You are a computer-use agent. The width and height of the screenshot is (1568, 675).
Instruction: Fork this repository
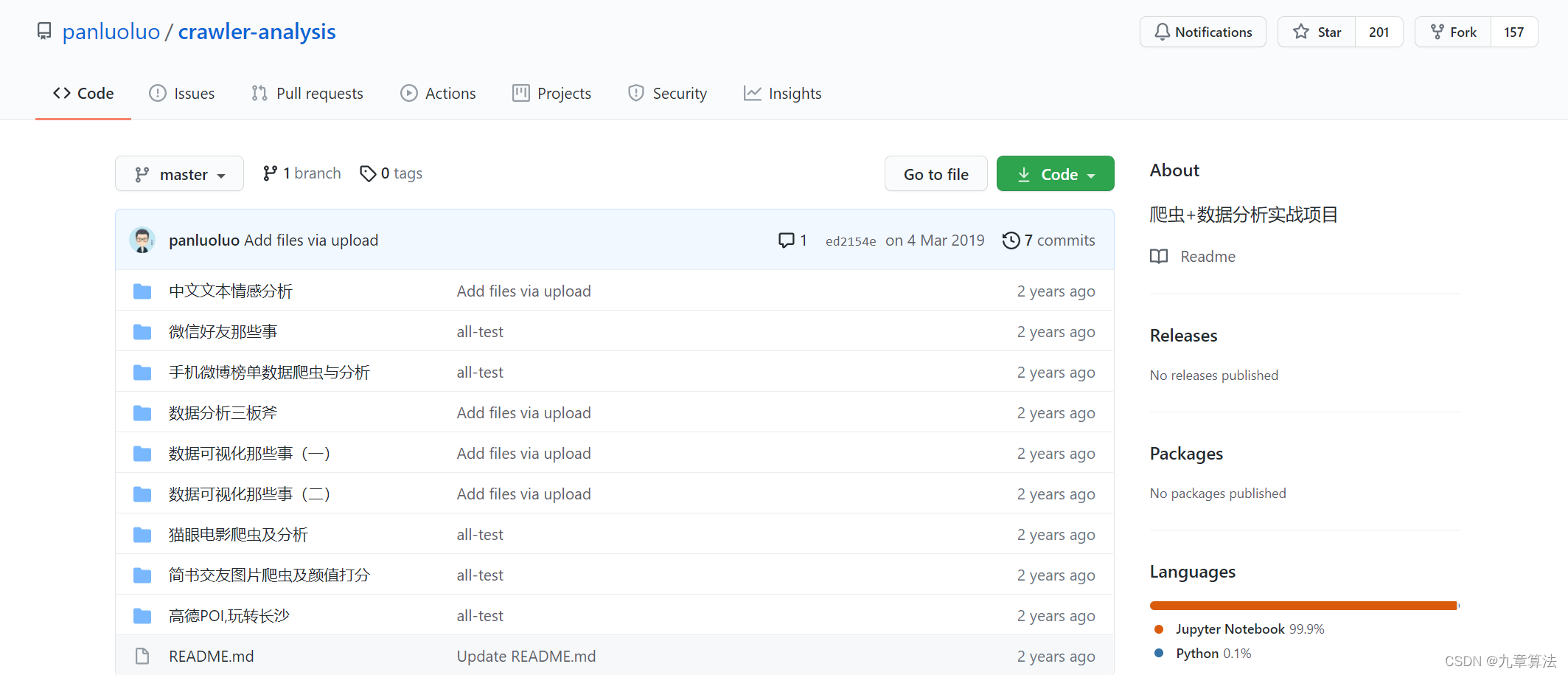(x=1453, y=32)
